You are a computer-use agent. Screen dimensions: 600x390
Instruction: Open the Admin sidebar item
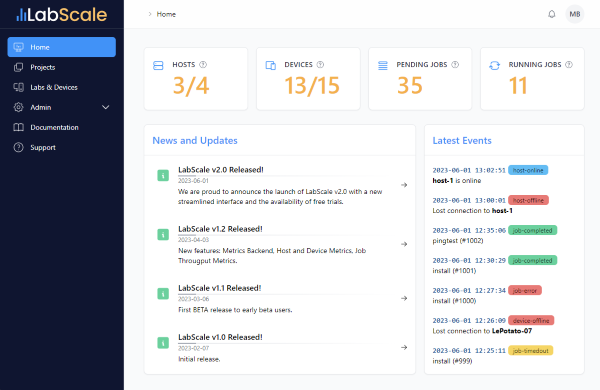(62, 107)
